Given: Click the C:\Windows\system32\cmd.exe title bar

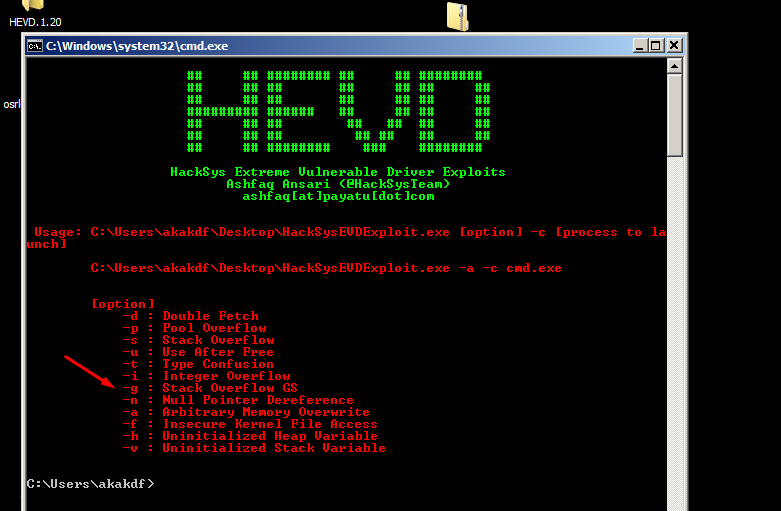Looking at the screenshot, I should point(300,45).
